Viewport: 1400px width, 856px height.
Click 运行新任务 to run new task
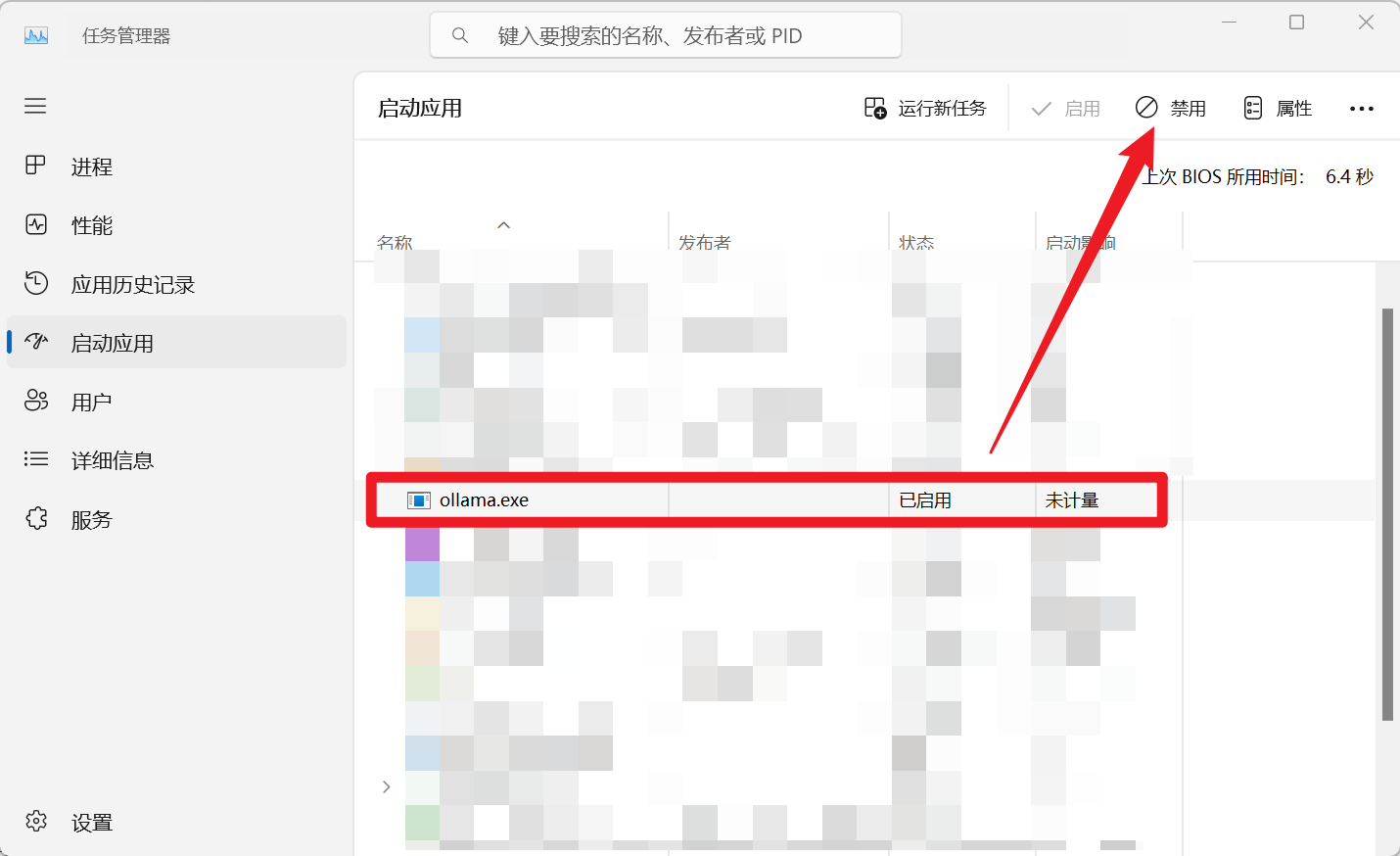(925, 109)
